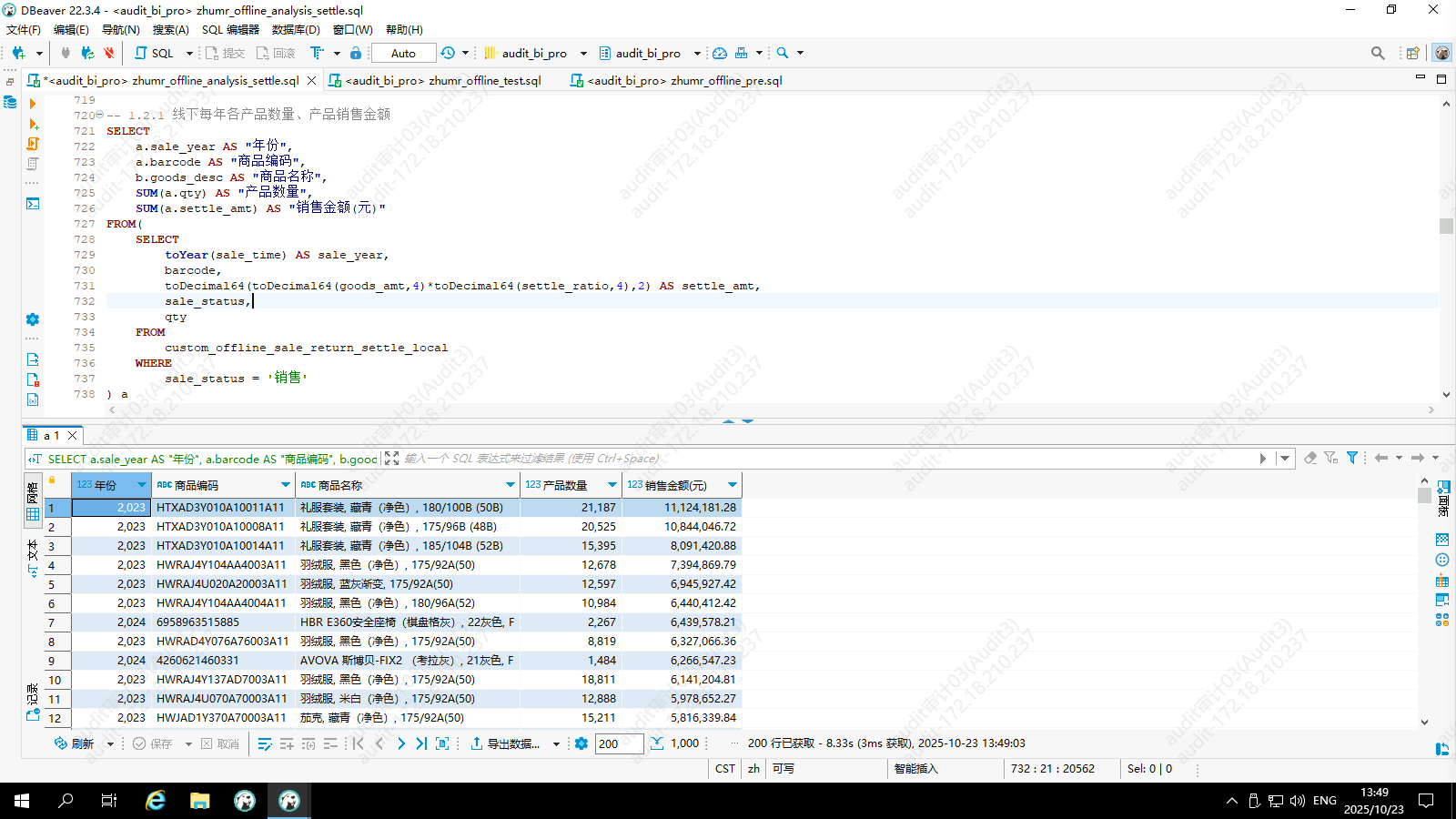1456x819 pixels.
Task: Expand the SQL editor toolbar dropdown arrow
Action: tap(189, 53)
